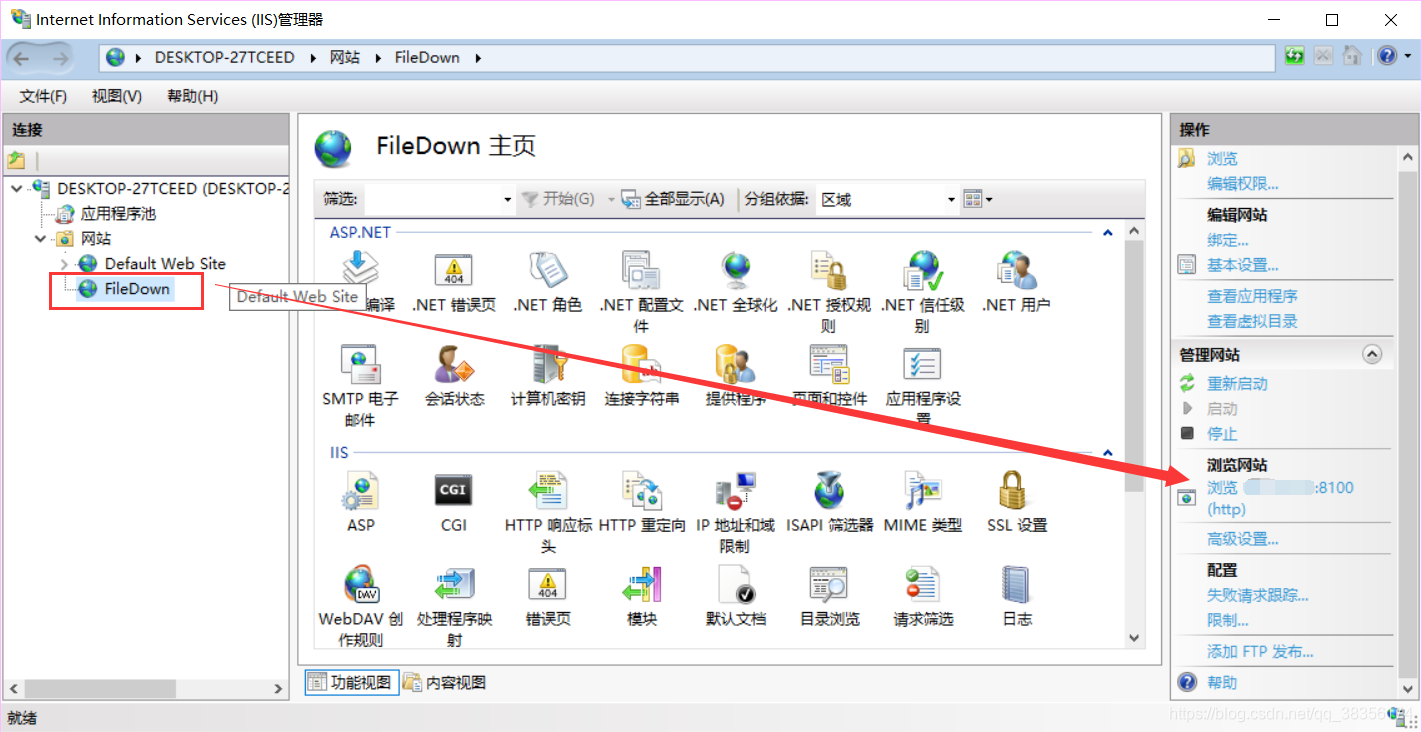Expand the Default Web Site tree node
Viewport: 1422px width, 732px height.
pos(64,264)
